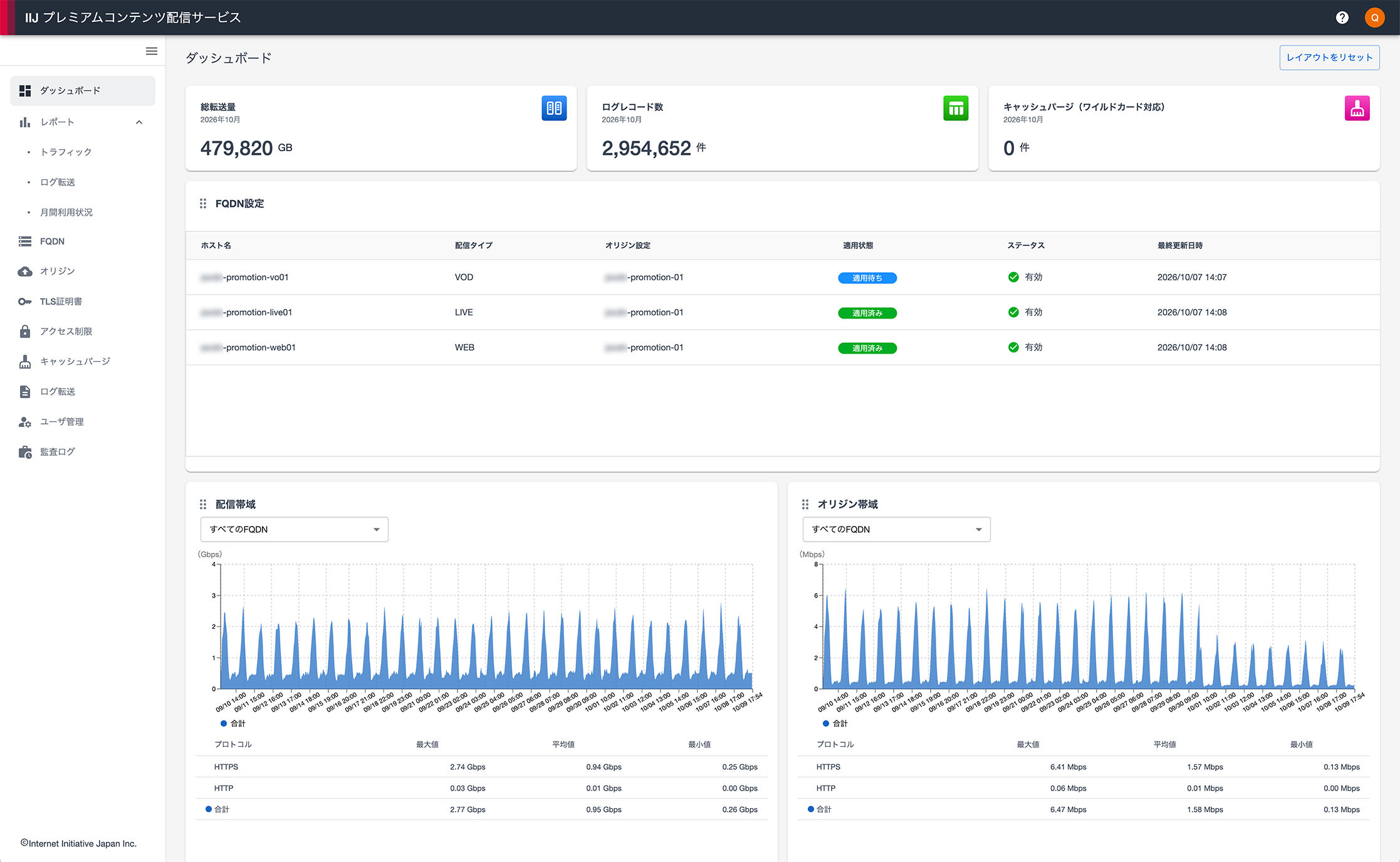Viewport: 1400px width, 862px height.
Task: Click the audit log briefcase icon
Action: click(x=25, y=452)
